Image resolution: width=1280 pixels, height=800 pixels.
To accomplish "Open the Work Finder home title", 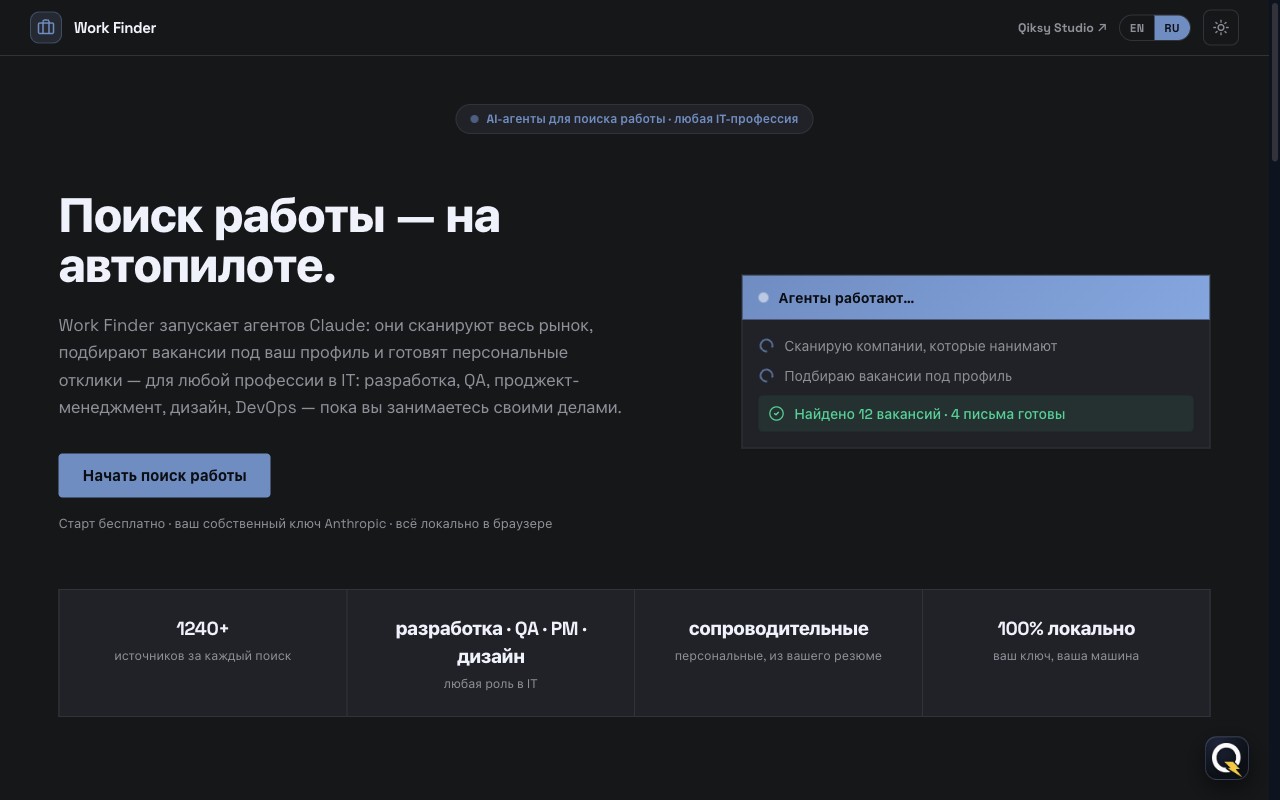I will [x=115, y=28].
